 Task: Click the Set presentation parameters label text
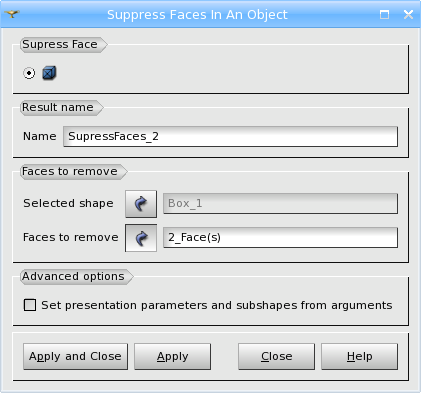(x=217, y=305)
